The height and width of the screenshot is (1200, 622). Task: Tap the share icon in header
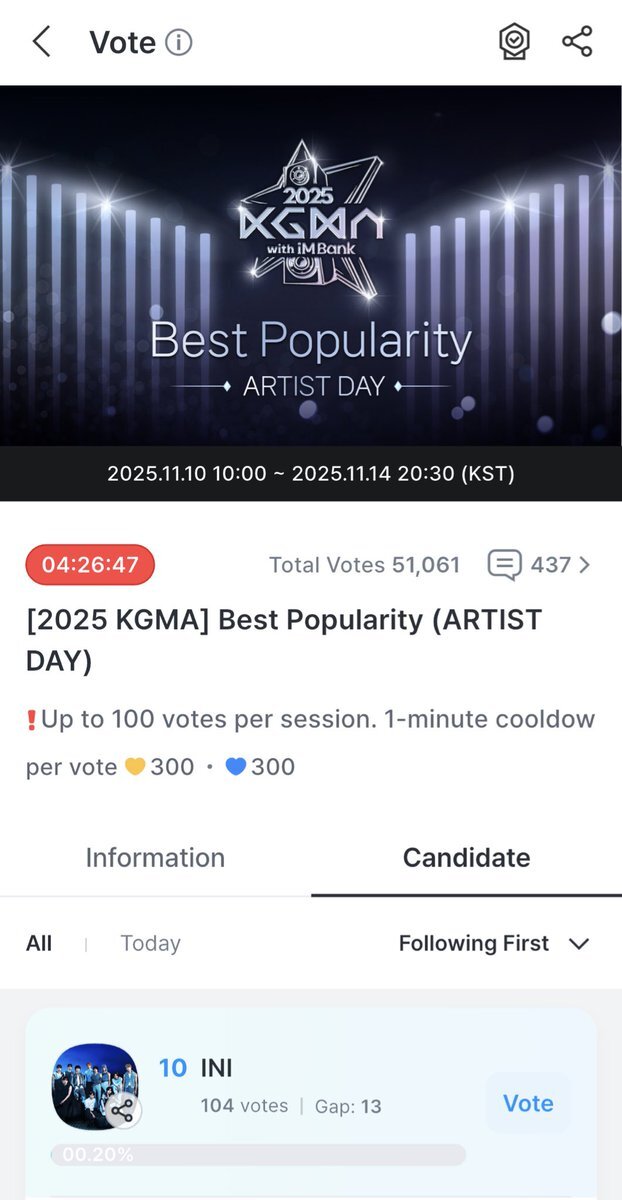point(577,42)
